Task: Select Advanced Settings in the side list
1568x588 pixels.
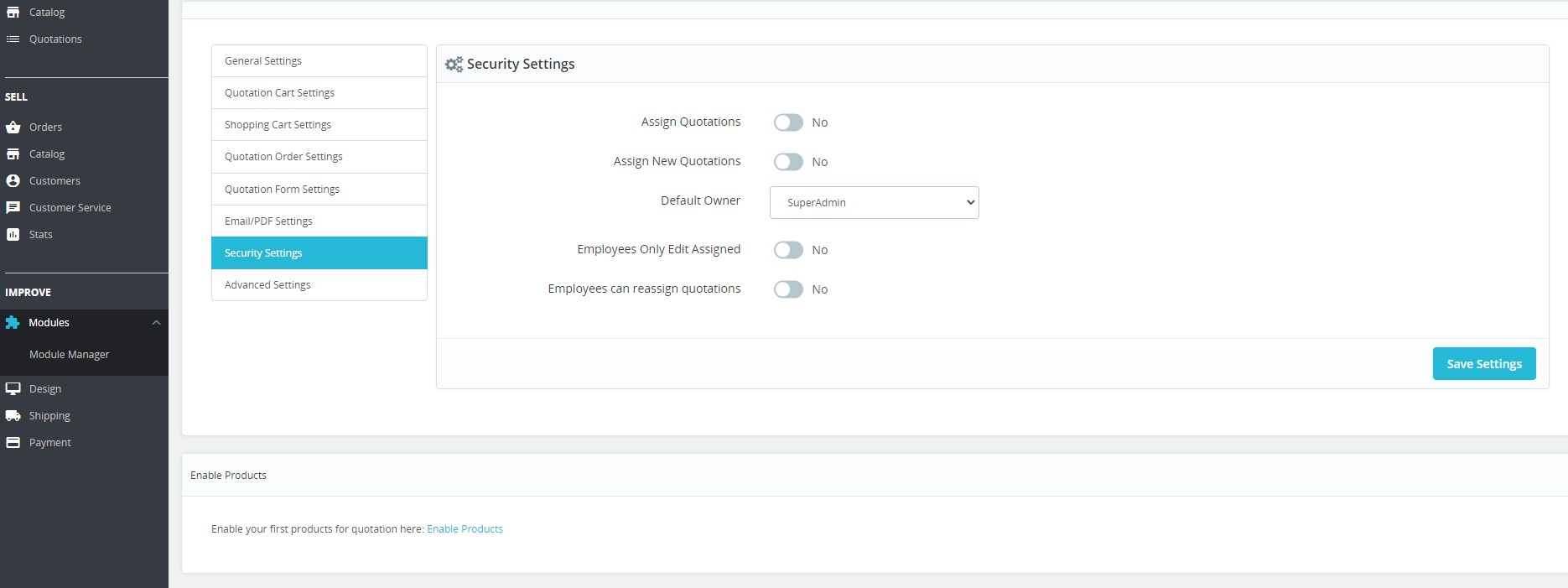Action: [319, 285]
